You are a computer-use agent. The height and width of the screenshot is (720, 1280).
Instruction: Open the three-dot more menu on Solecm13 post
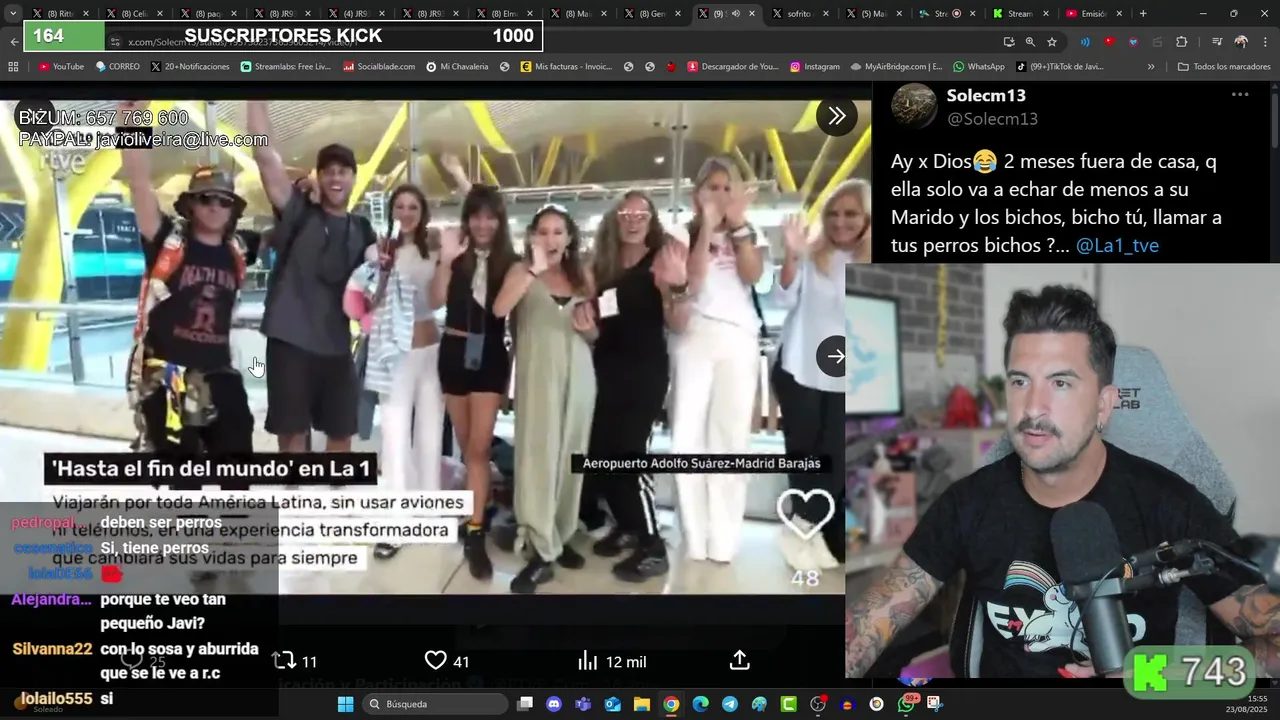point(1240,95)
